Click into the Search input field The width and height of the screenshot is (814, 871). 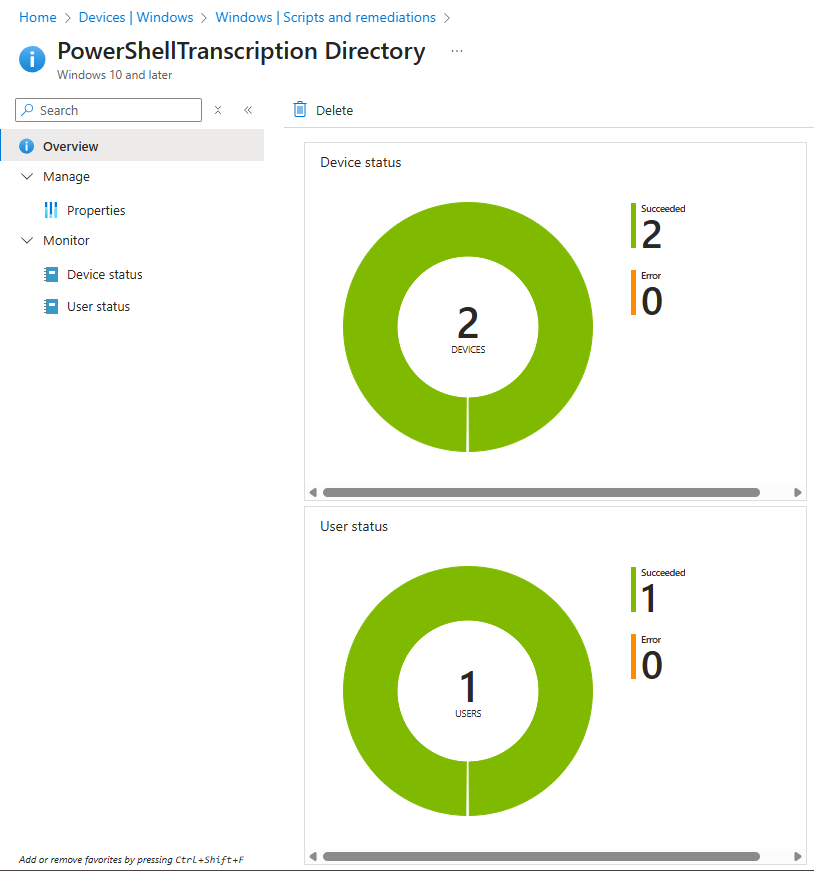110,110
